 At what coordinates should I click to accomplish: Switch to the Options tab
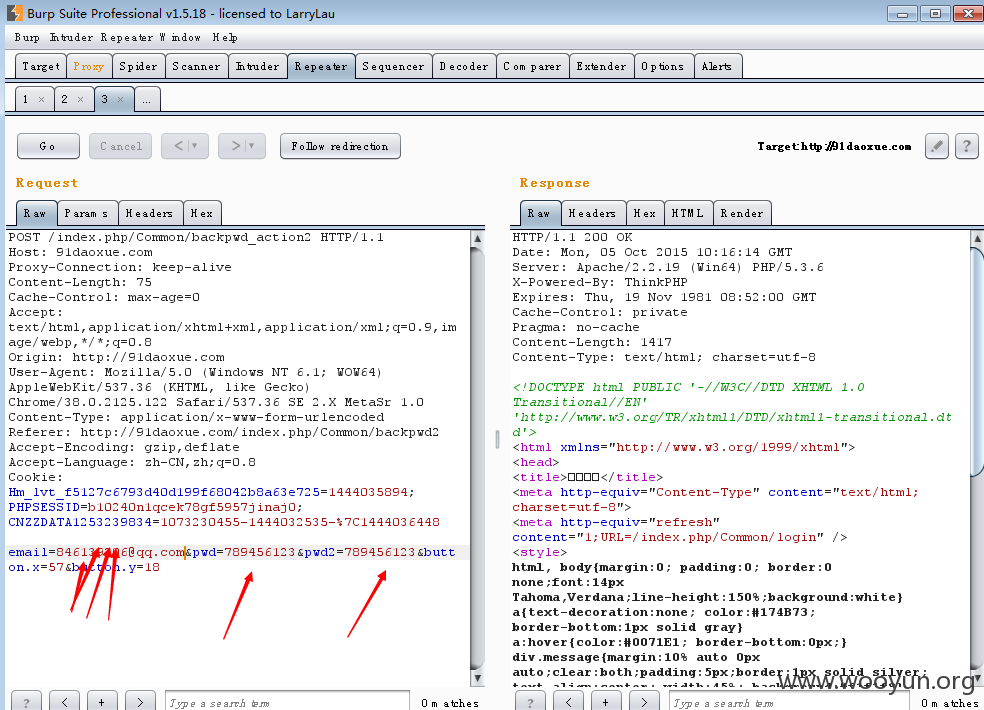[663, 66]
